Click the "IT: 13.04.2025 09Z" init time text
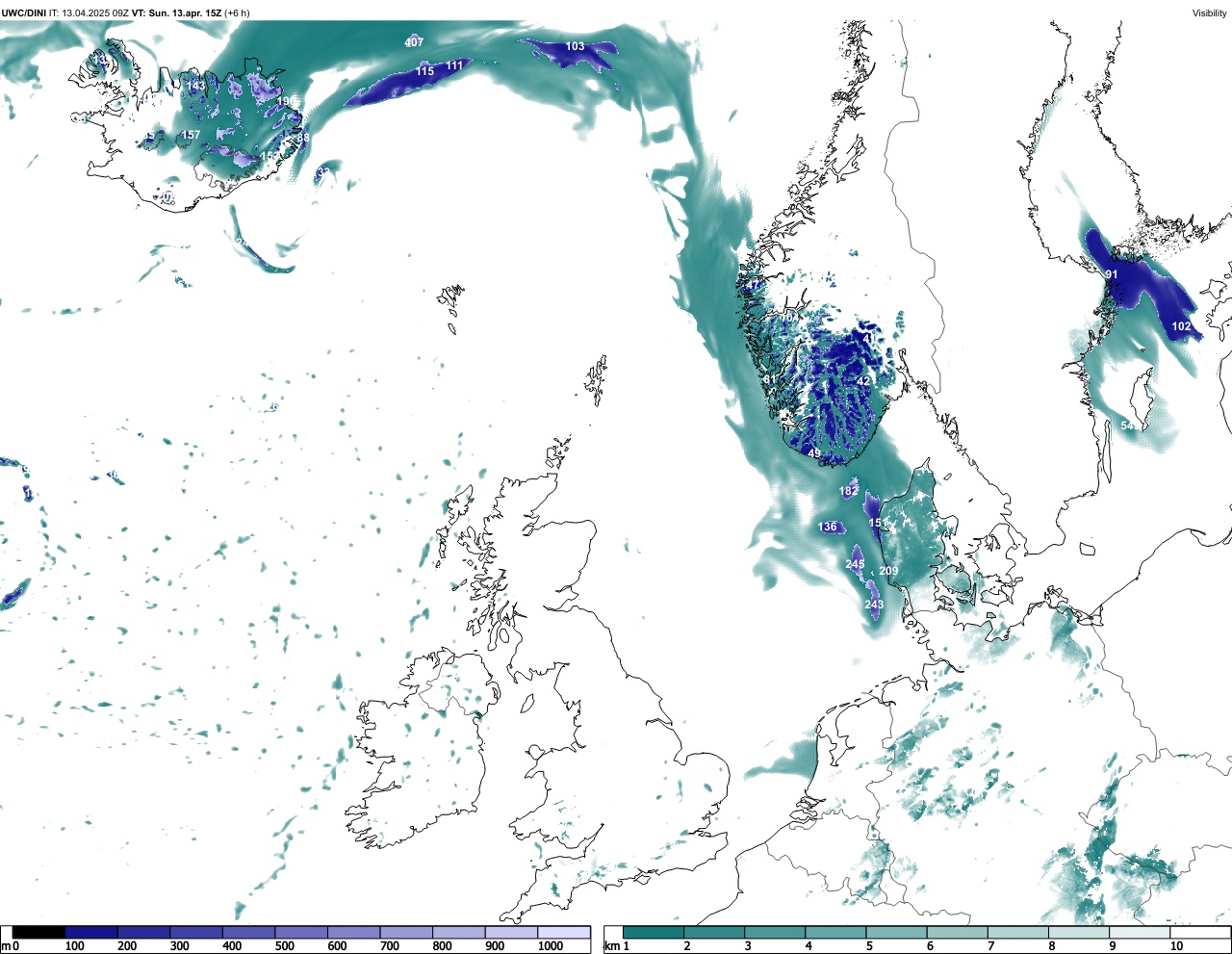 [89, 13]
